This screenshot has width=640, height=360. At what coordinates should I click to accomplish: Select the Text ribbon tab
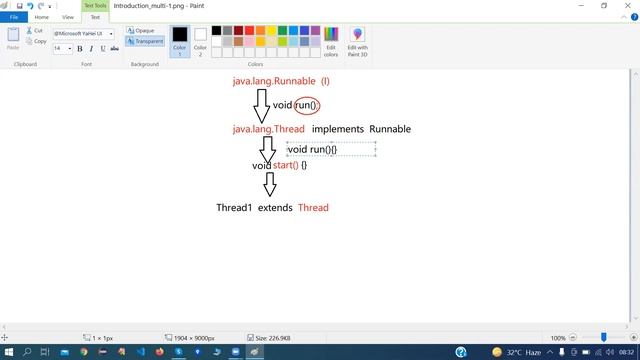point(95,17)
